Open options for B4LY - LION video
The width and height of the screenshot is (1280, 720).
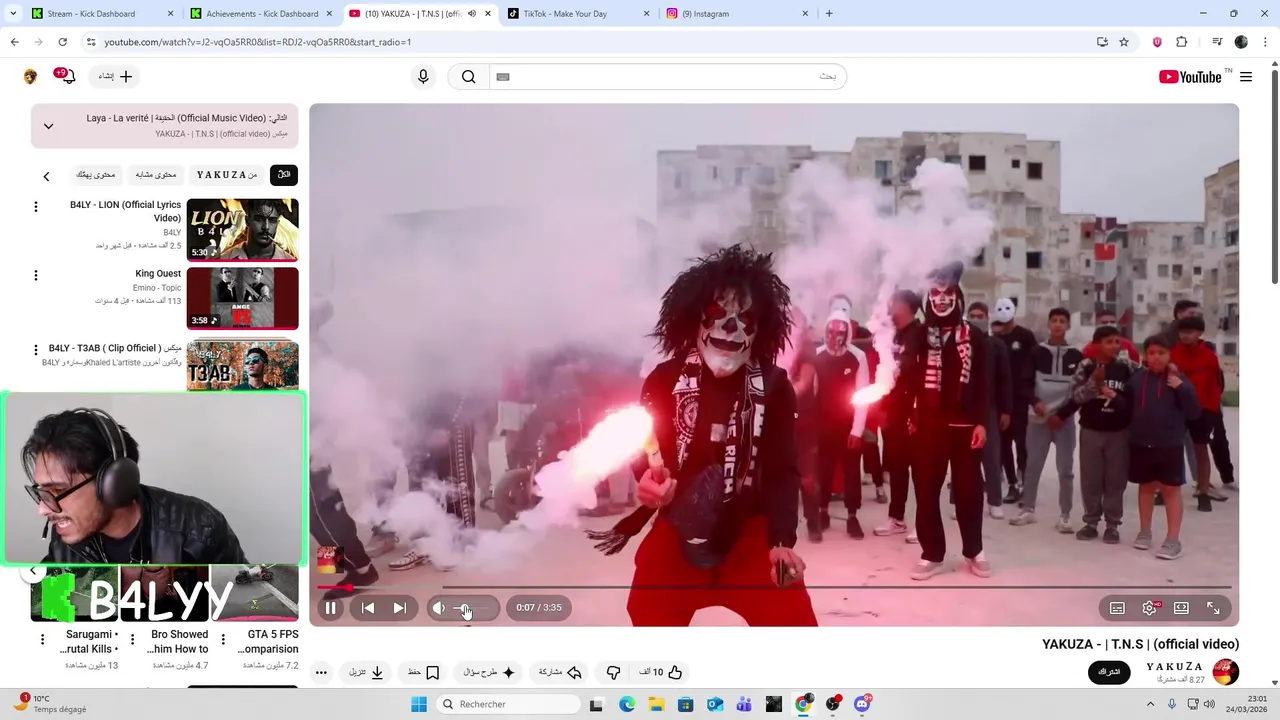(36, 207)
